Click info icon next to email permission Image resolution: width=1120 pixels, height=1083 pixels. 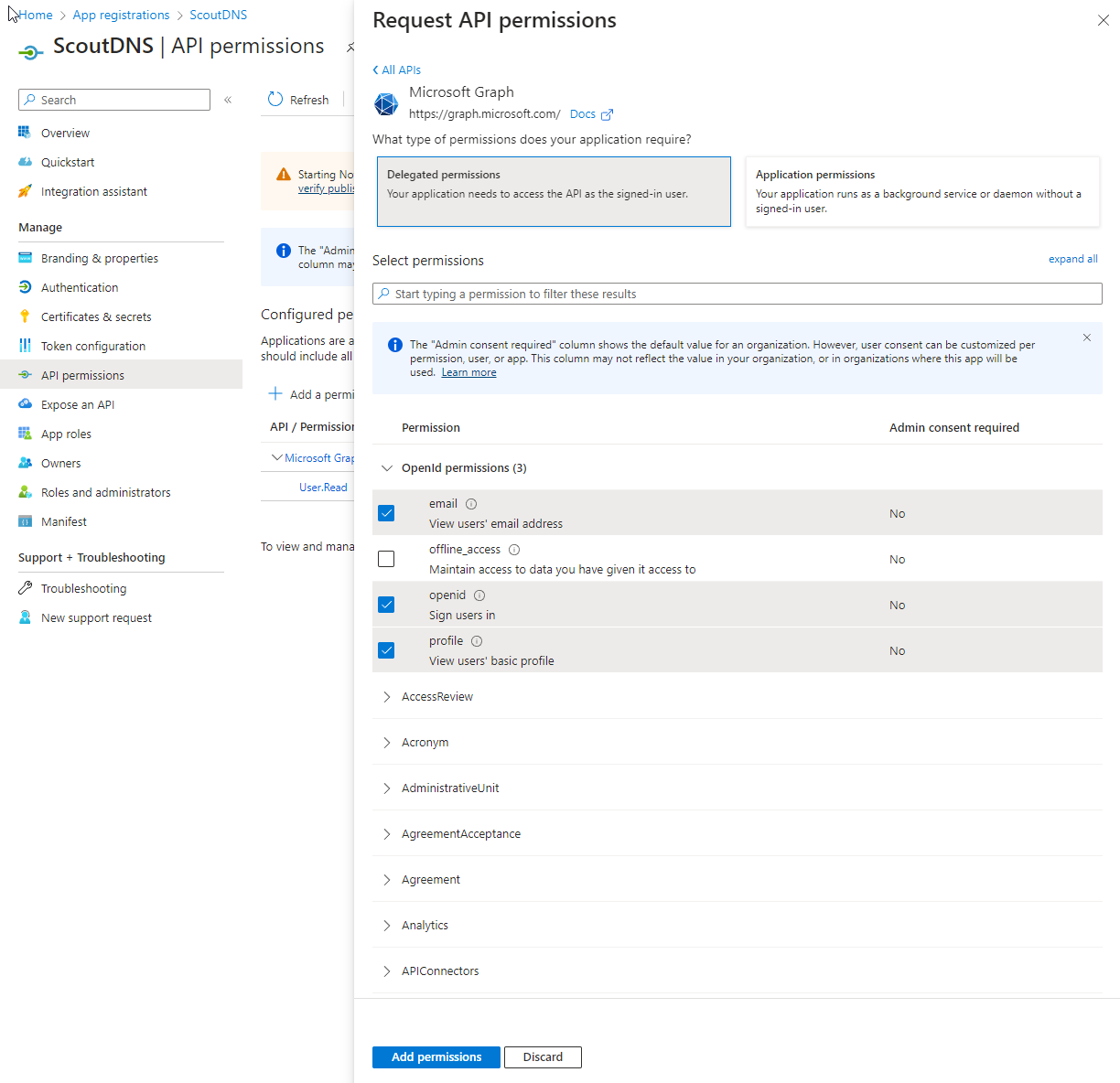[x=471, y=504]
